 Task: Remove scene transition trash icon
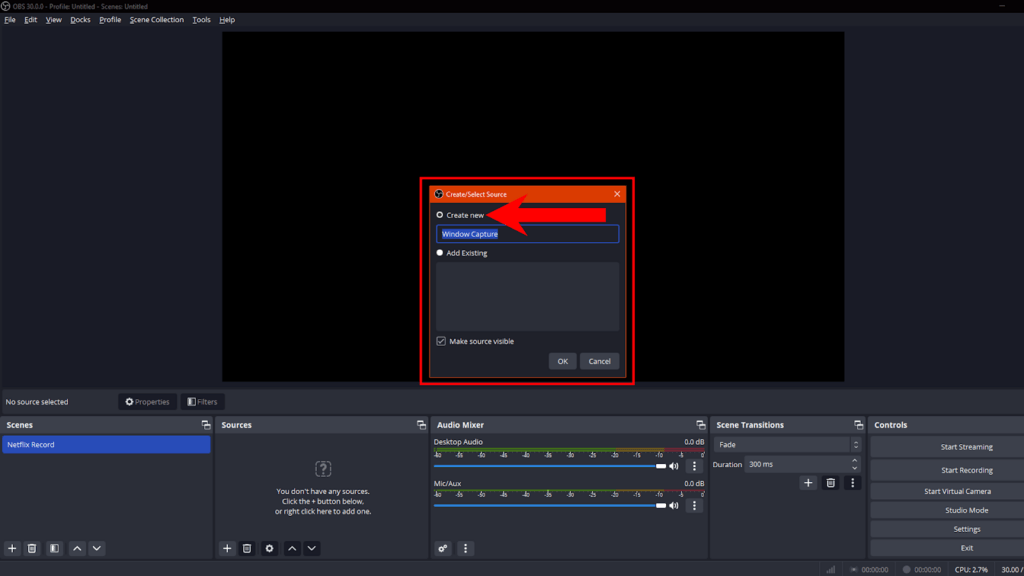(x=831, y=483)
